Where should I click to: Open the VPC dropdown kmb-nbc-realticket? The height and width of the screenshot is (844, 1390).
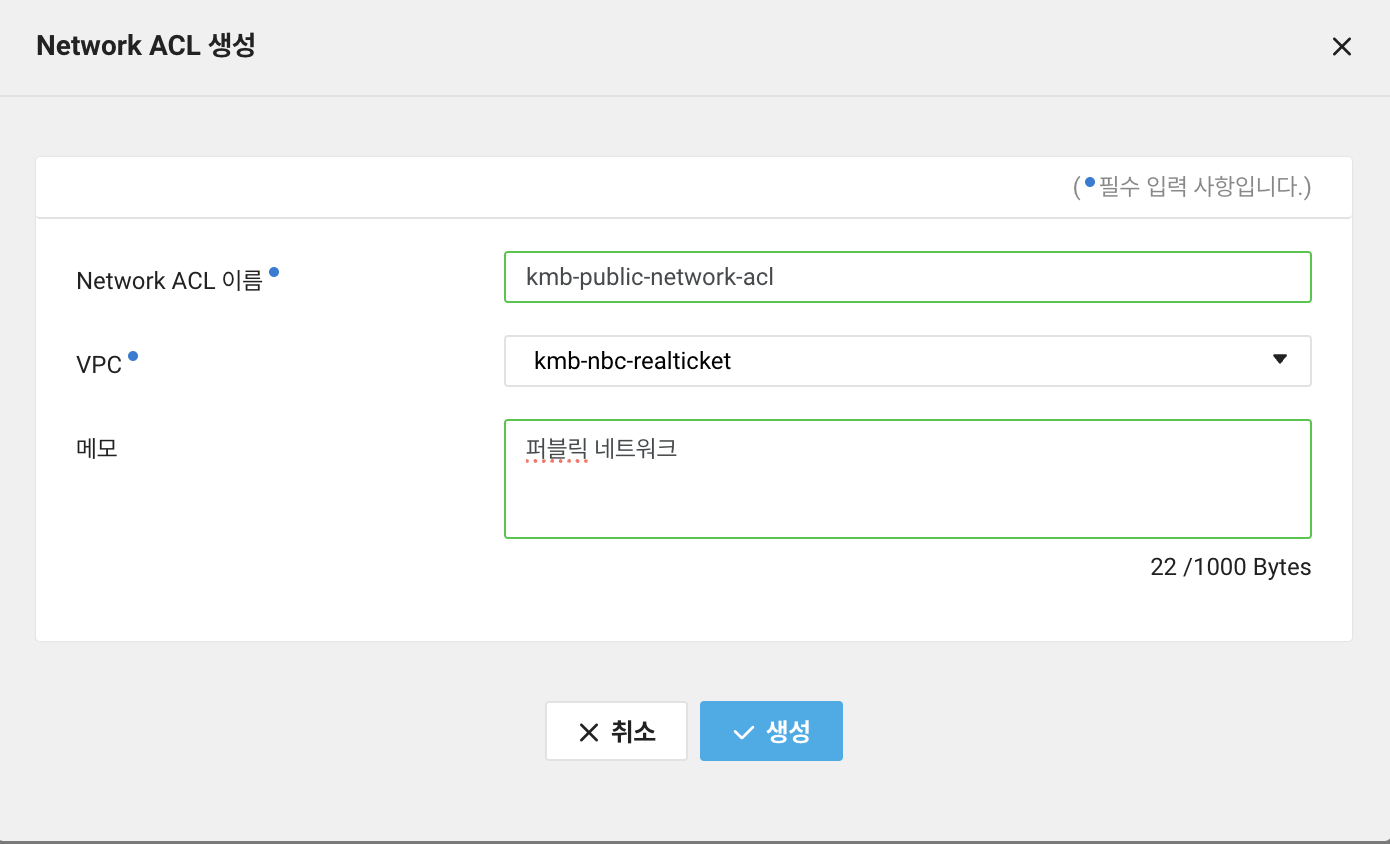(x=907, y=361)
